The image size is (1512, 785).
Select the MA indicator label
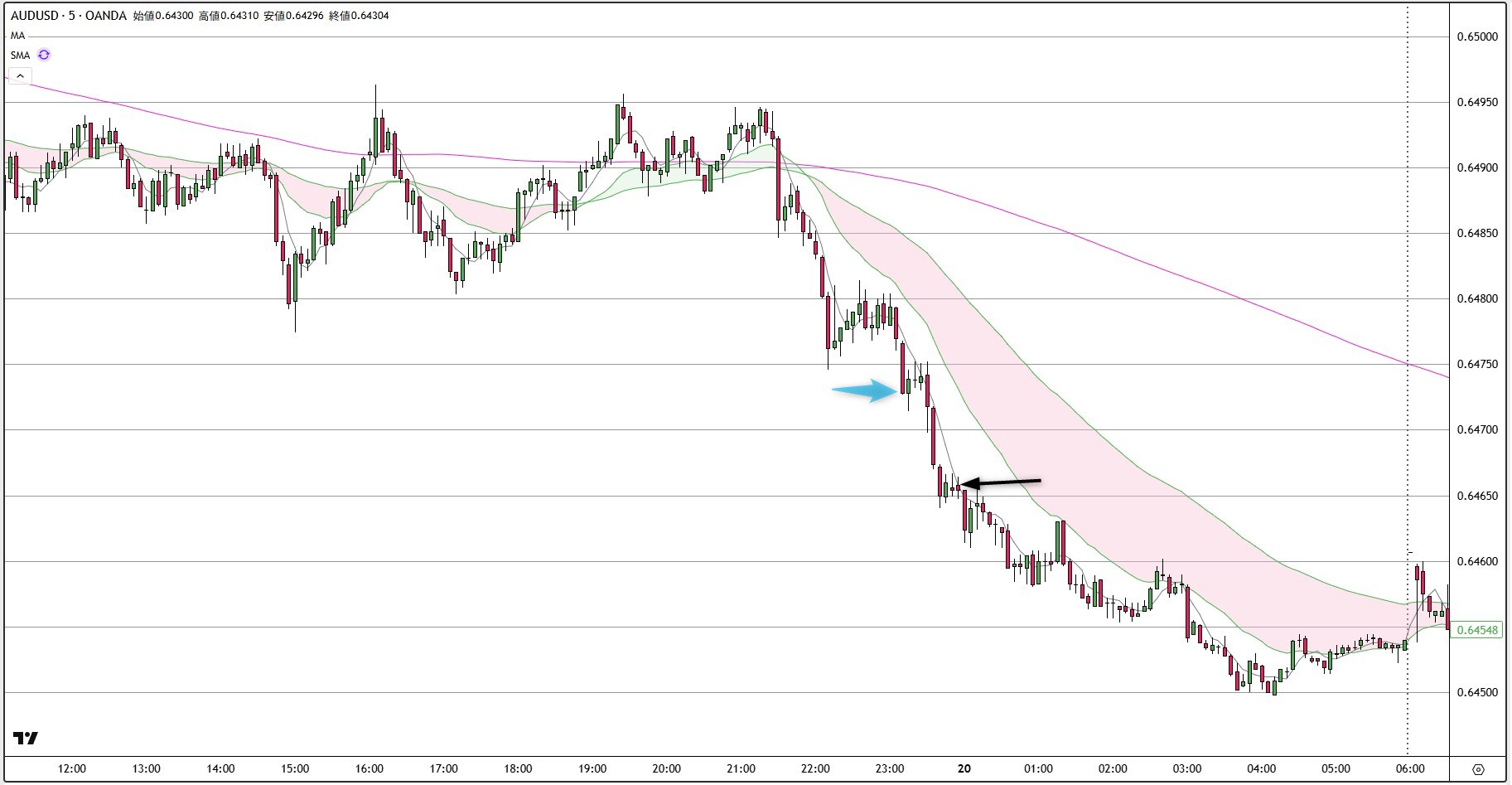17,36
